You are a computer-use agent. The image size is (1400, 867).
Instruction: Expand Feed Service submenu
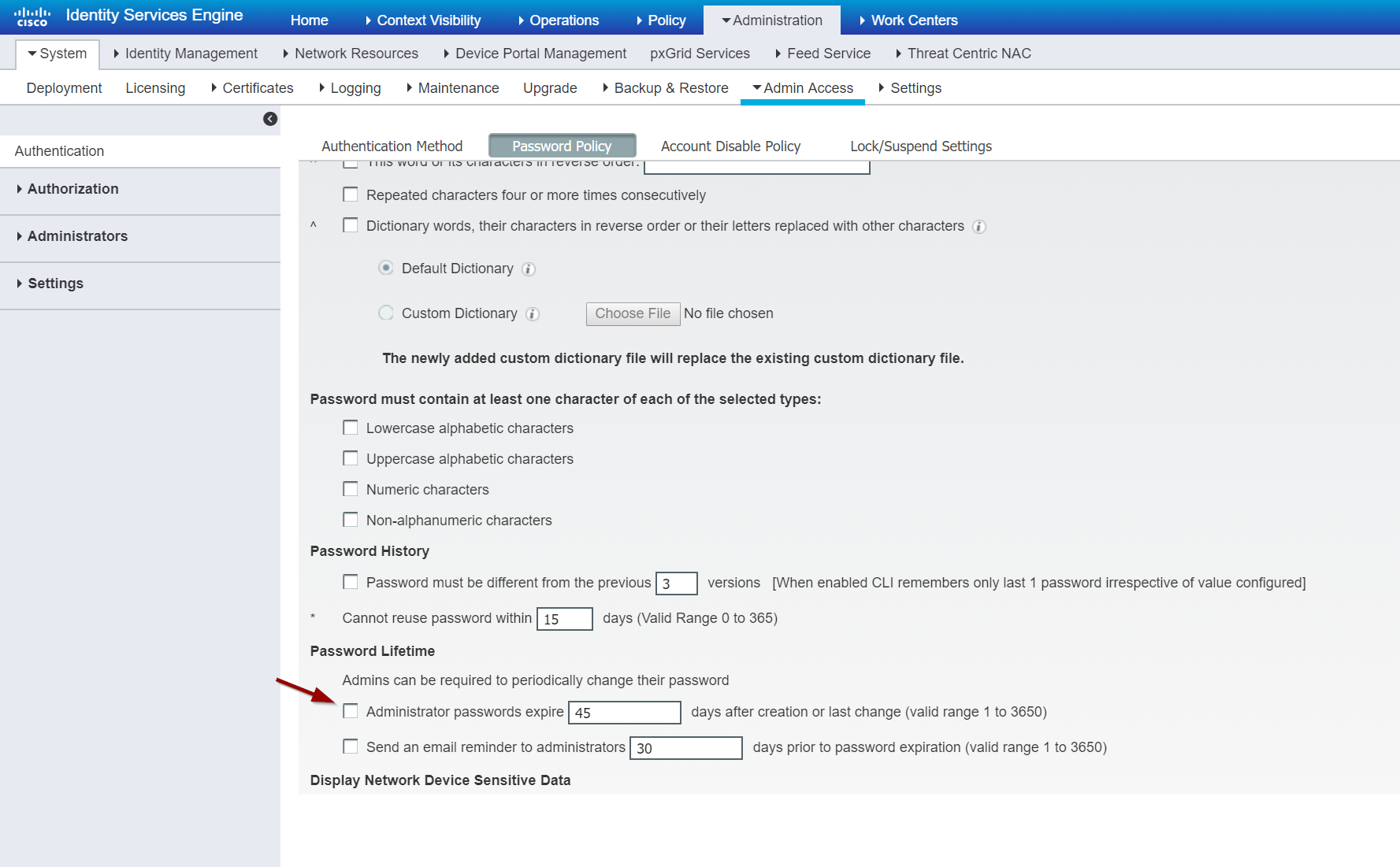point(823,54)
